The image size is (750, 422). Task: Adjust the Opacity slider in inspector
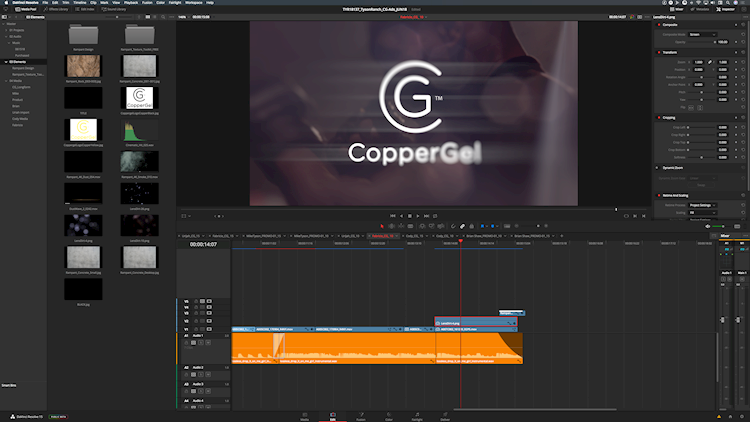(701, 42)
